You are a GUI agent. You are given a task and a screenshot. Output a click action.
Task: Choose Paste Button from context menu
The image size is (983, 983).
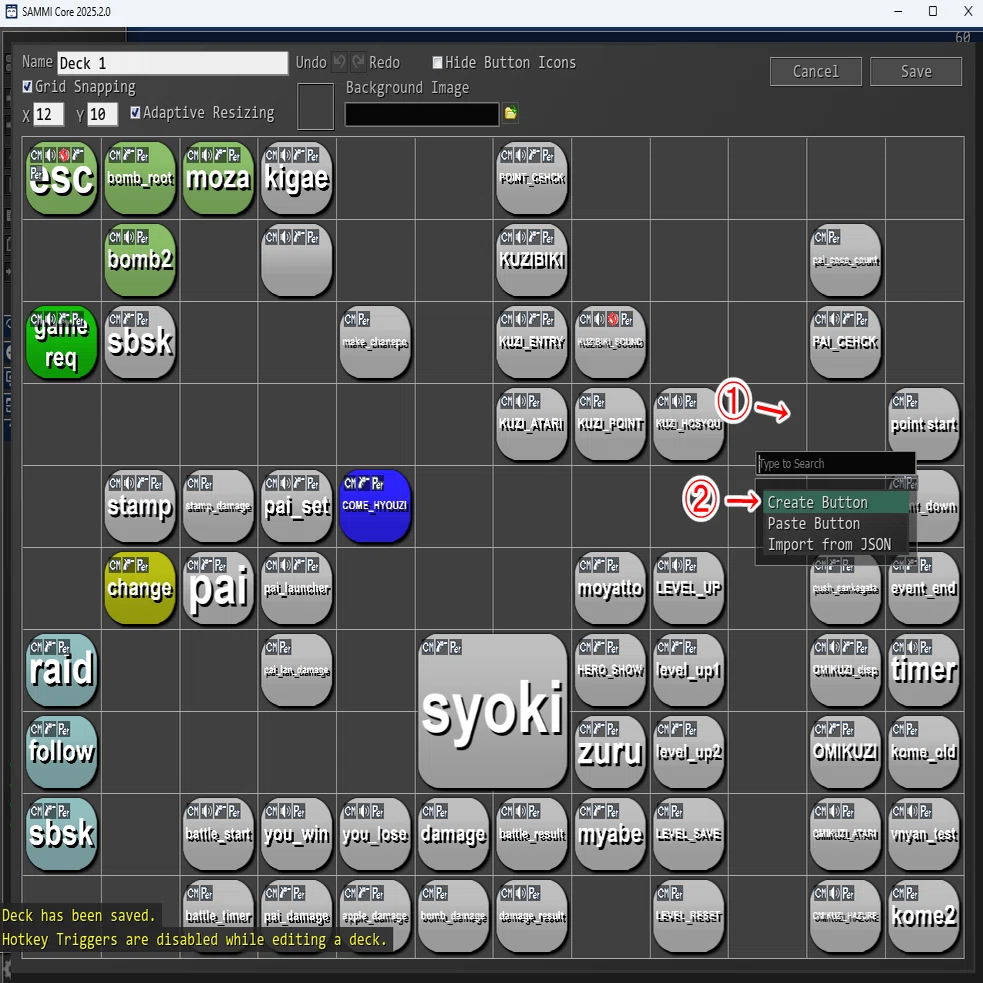pyautogui.click(x=835, y=523)
